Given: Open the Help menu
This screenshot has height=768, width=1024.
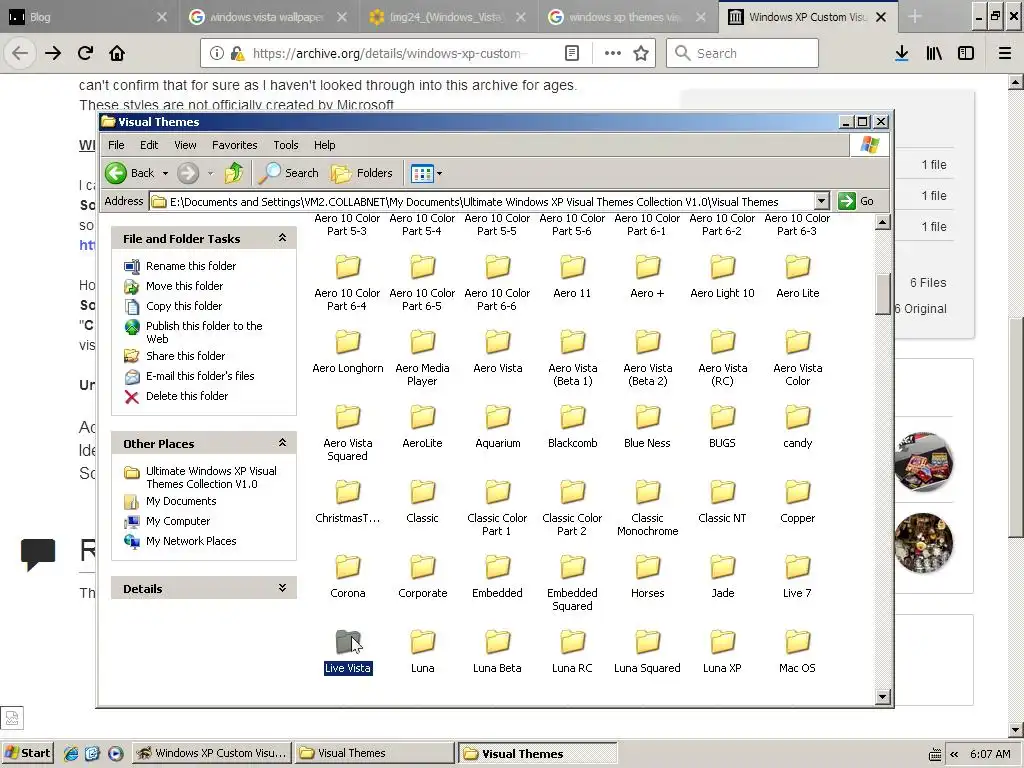Looking at the screenshot, I should point(325,145).
